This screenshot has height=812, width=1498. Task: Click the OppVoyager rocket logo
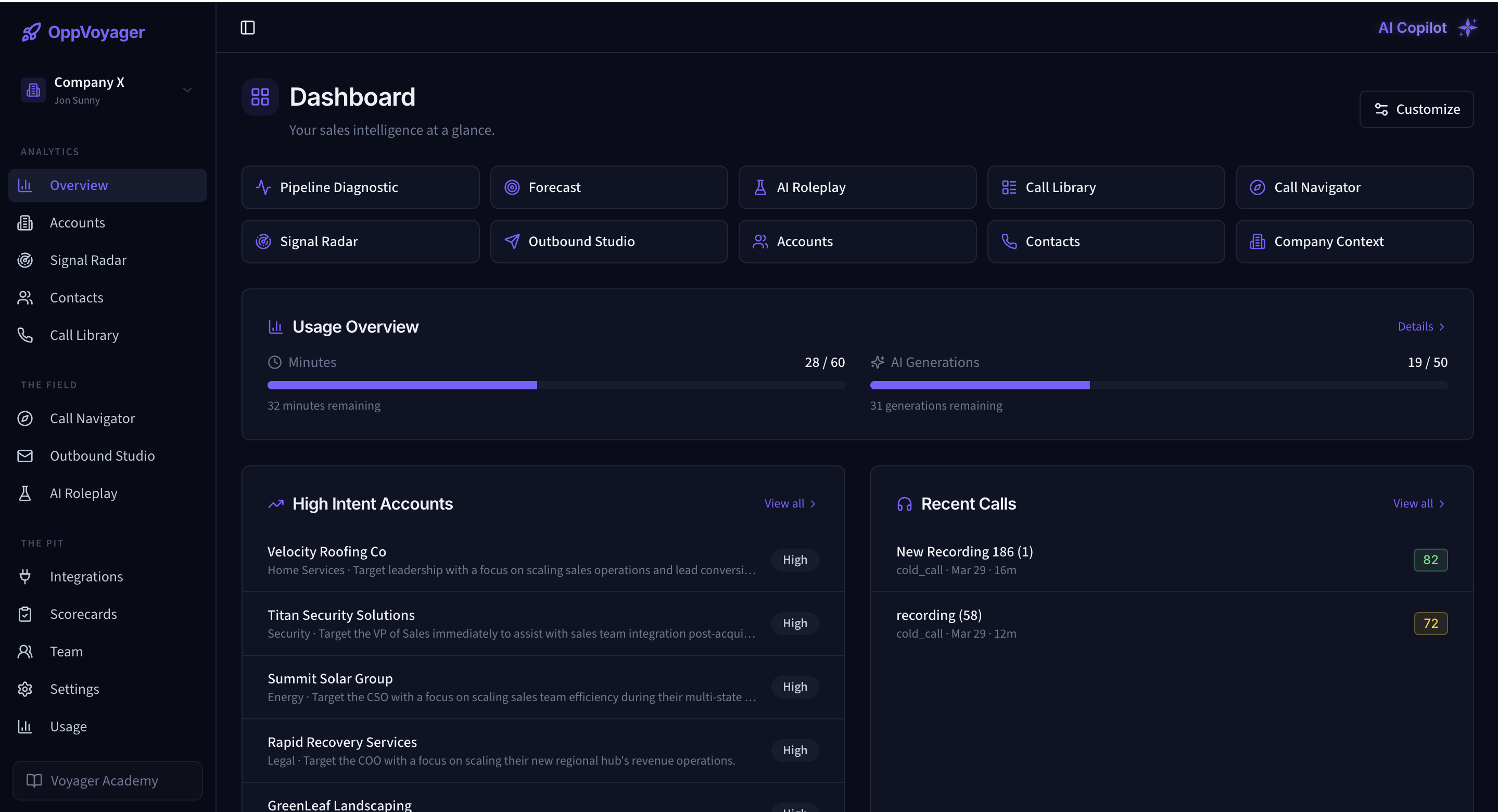[31, 32]
